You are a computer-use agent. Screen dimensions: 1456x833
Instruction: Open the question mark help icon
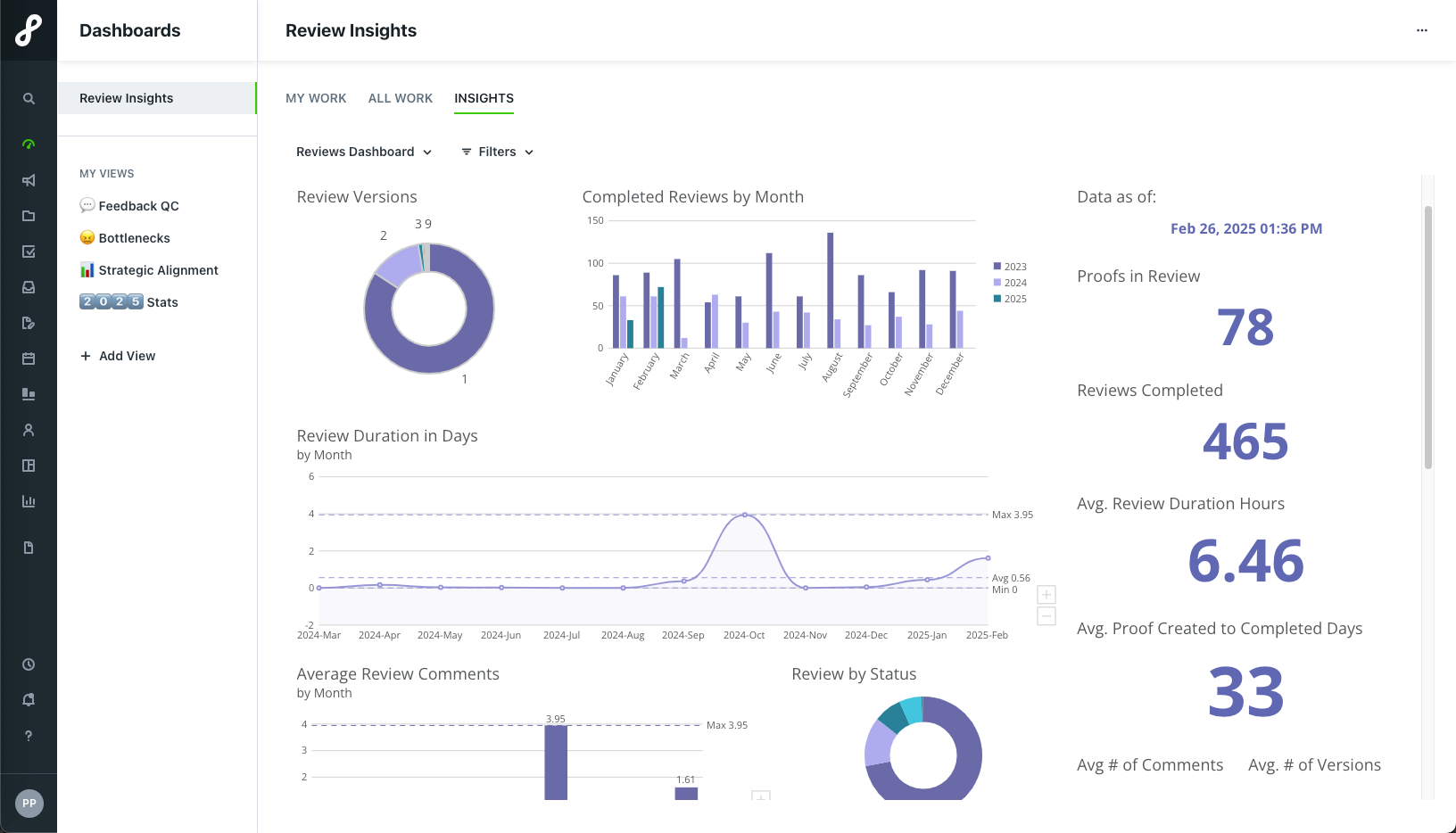tap(29, 736)
